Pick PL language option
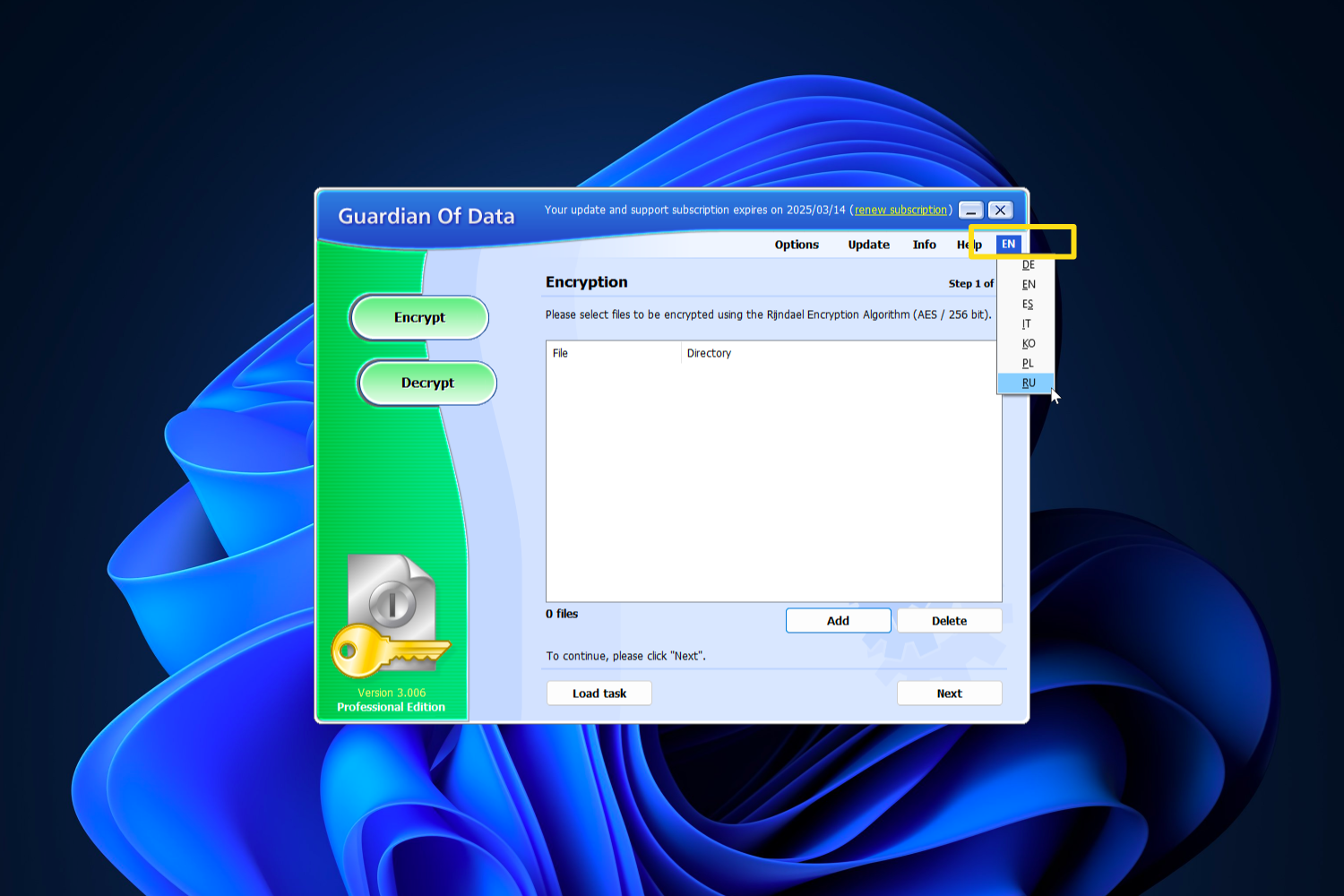 (x=1026, y=364)
